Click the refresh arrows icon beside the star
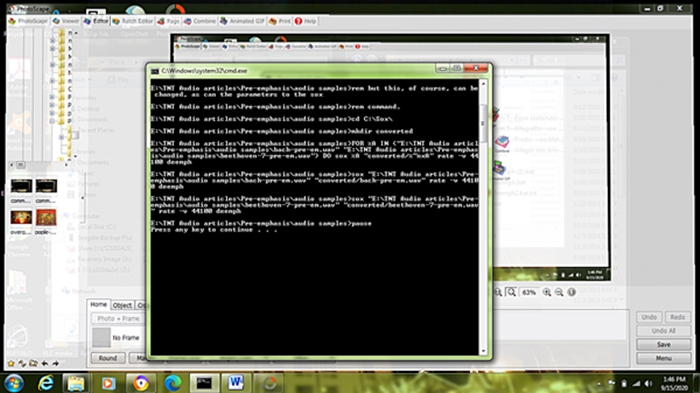700x393 pixels. [22, 364]
